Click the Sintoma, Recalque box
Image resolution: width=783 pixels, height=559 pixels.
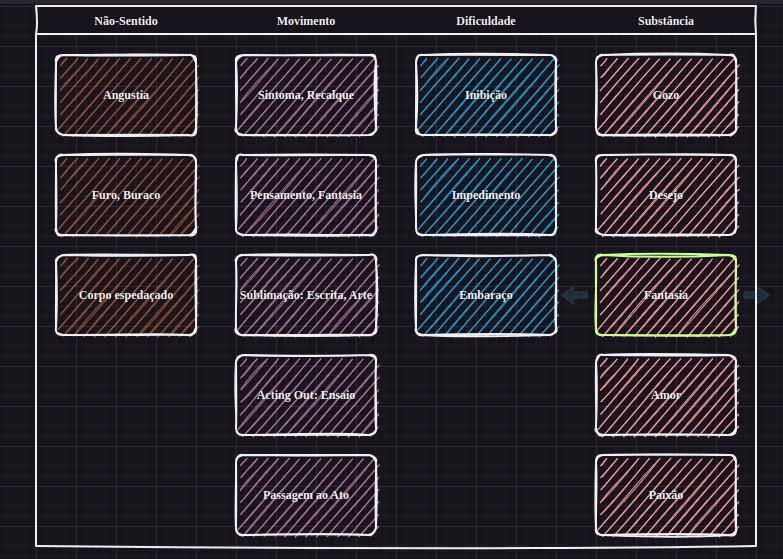(306, 95)
